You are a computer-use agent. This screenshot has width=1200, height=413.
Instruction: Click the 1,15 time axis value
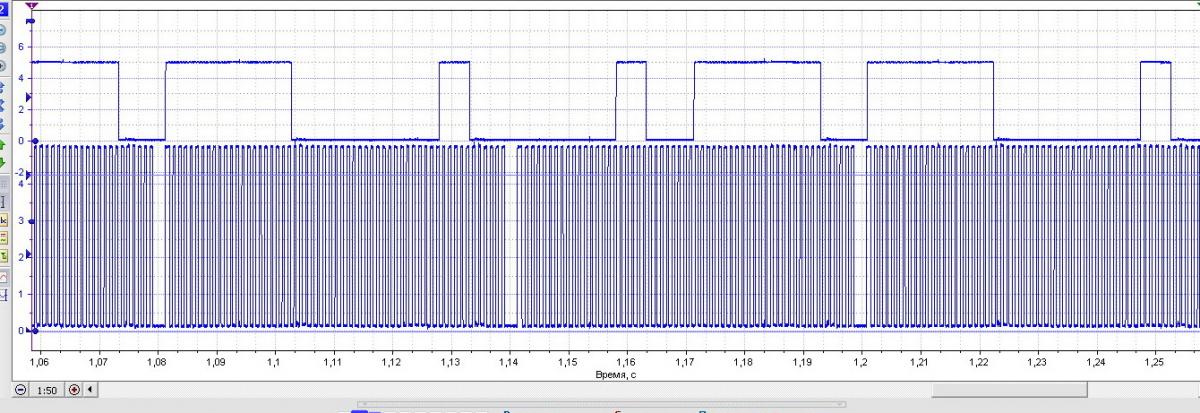pos(568,361)
